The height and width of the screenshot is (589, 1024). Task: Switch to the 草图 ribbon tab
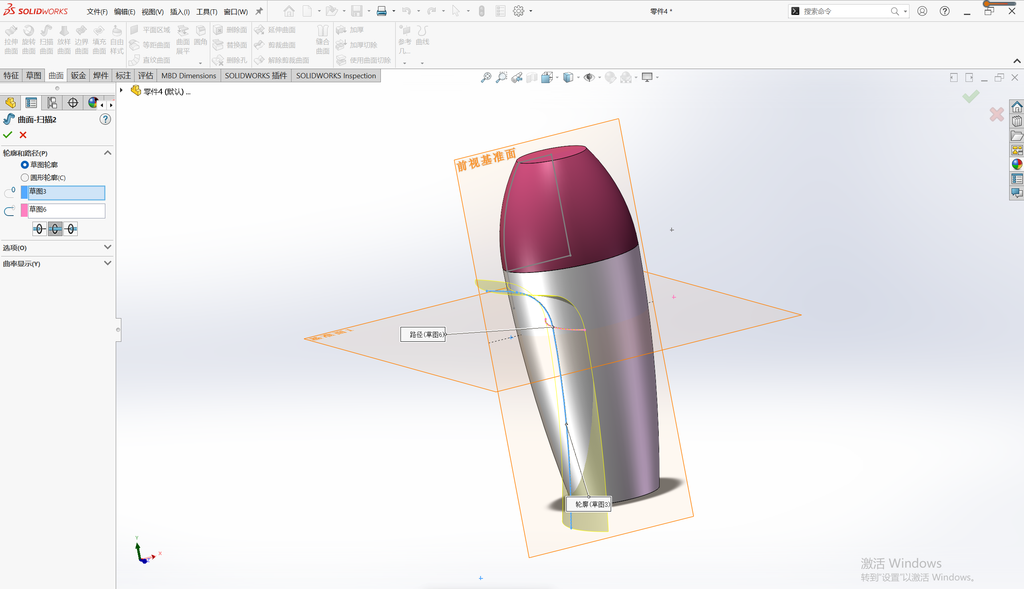point(33,76)
